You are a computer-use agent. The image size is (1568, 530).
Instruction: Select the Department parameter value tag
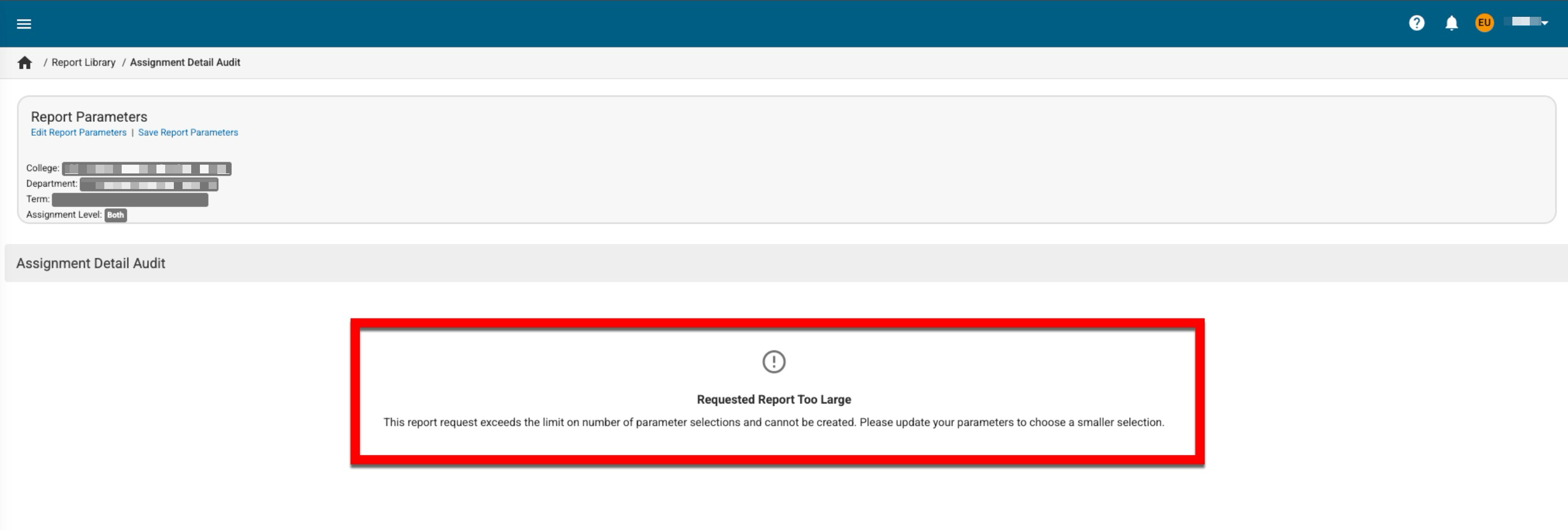coord(148,184)
